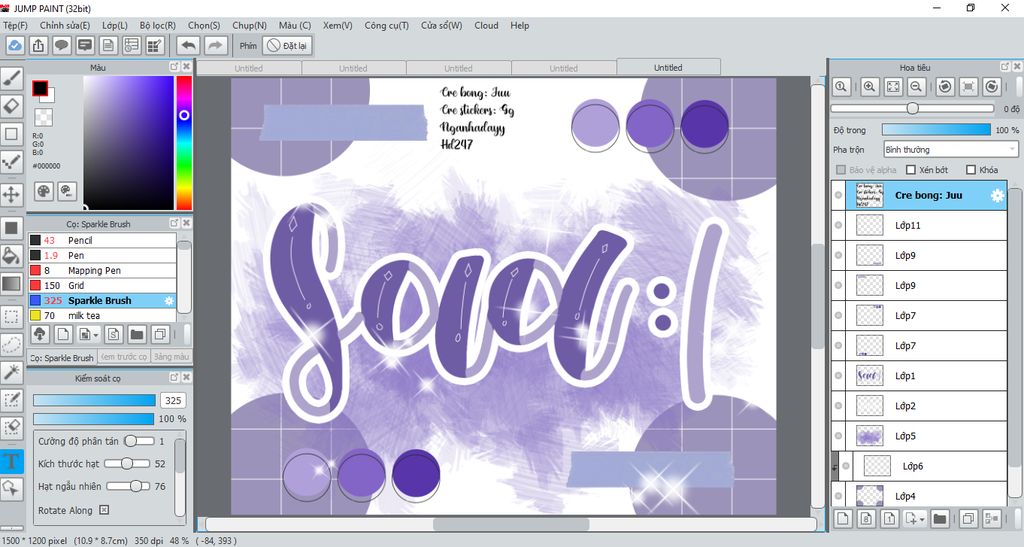Select the Mapping Pen brush
The height and width of the screenshot is (547, 1024).
tap(102, 270)
